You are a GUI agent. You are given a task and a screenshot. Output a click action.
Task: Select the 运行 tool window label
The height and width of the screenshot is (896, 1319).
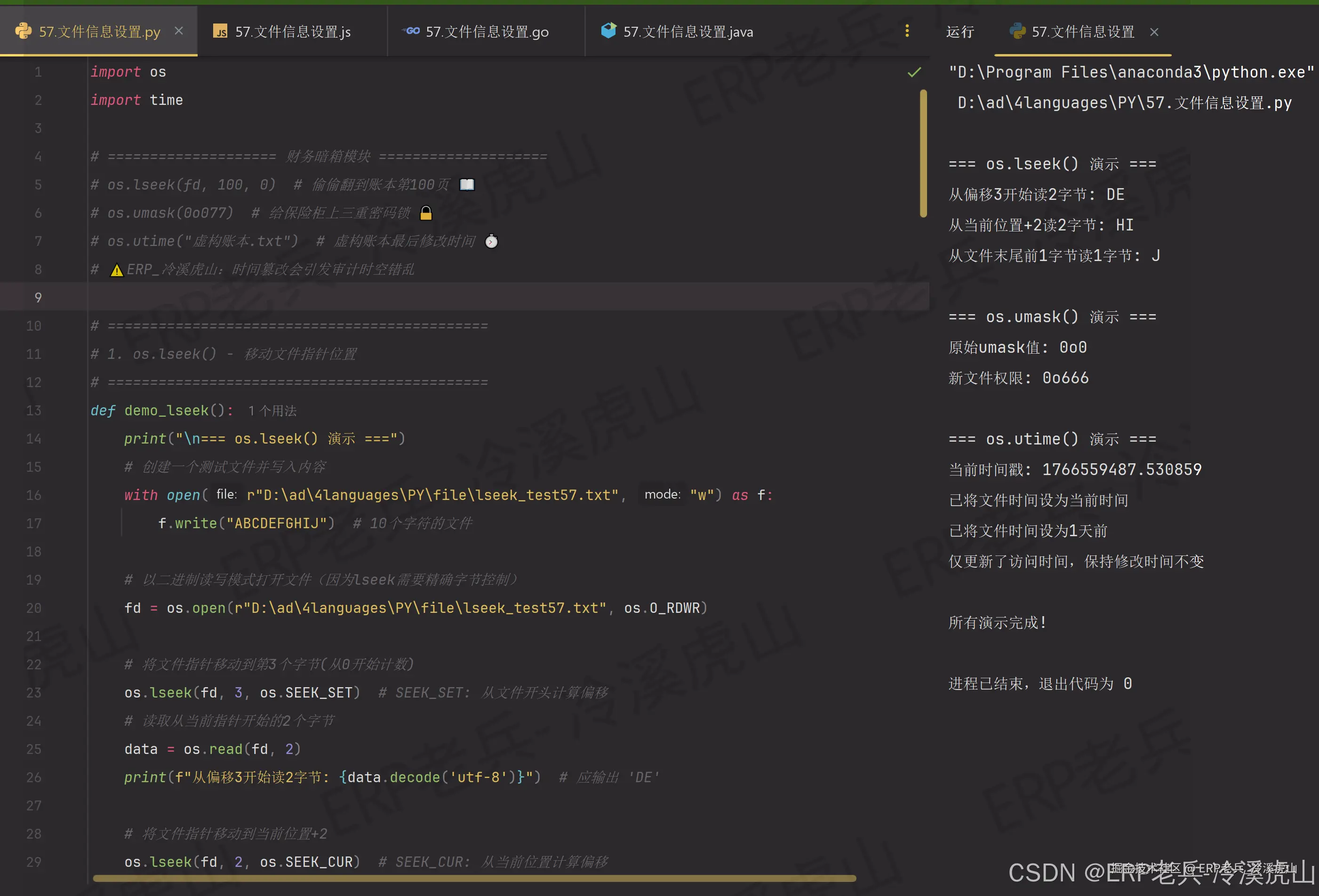[960, 32]
